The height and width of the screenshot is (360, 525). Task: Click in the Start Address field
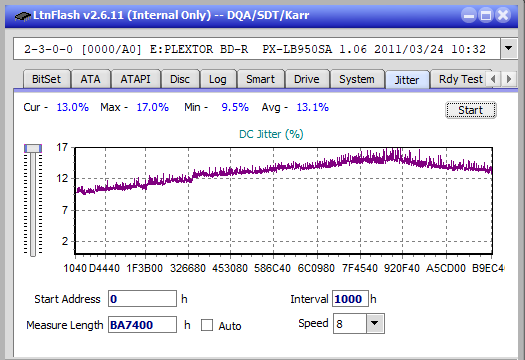click(x=142, y=299)
